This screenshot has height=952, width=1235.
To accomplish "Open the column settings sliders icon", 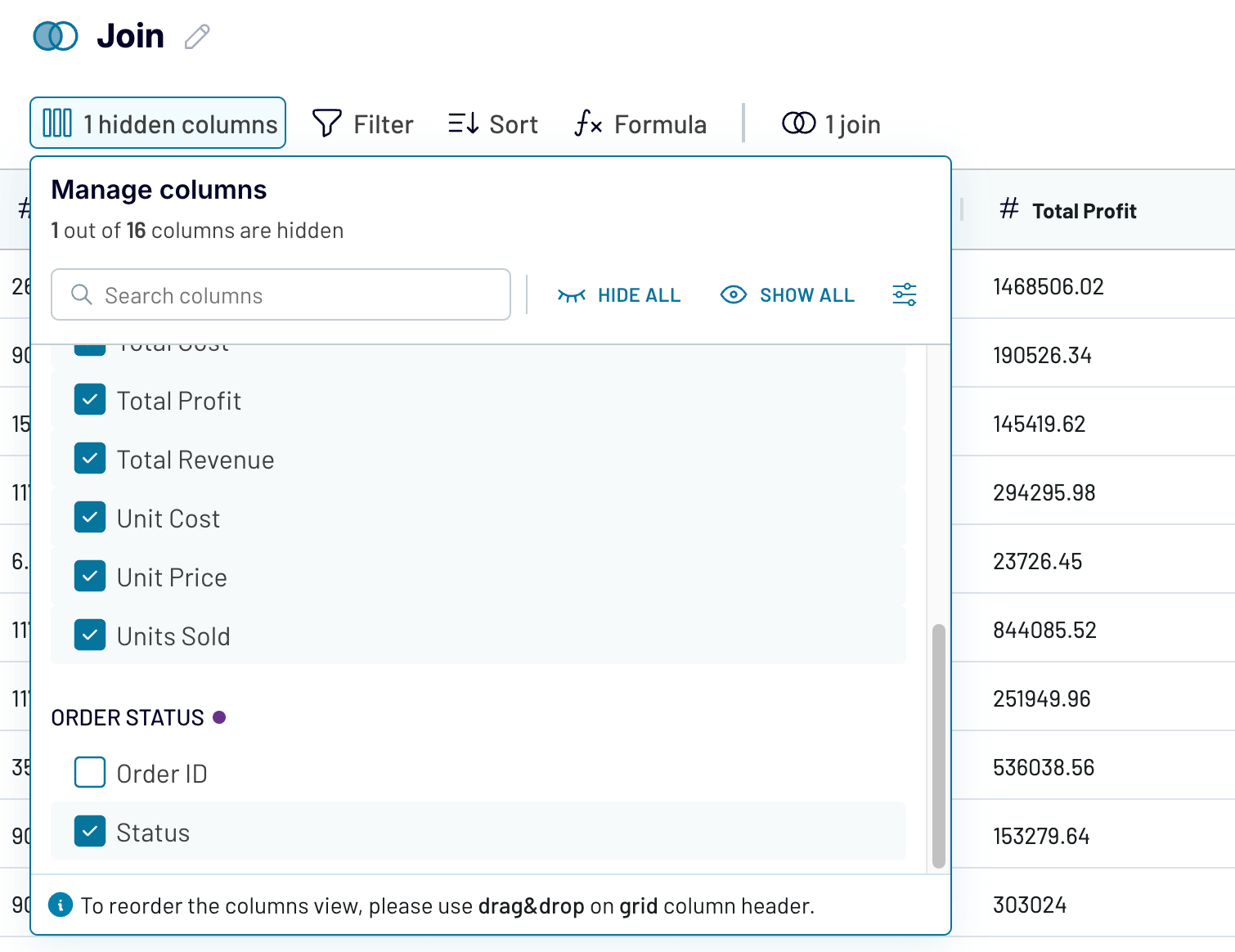I will pos(904,294).
